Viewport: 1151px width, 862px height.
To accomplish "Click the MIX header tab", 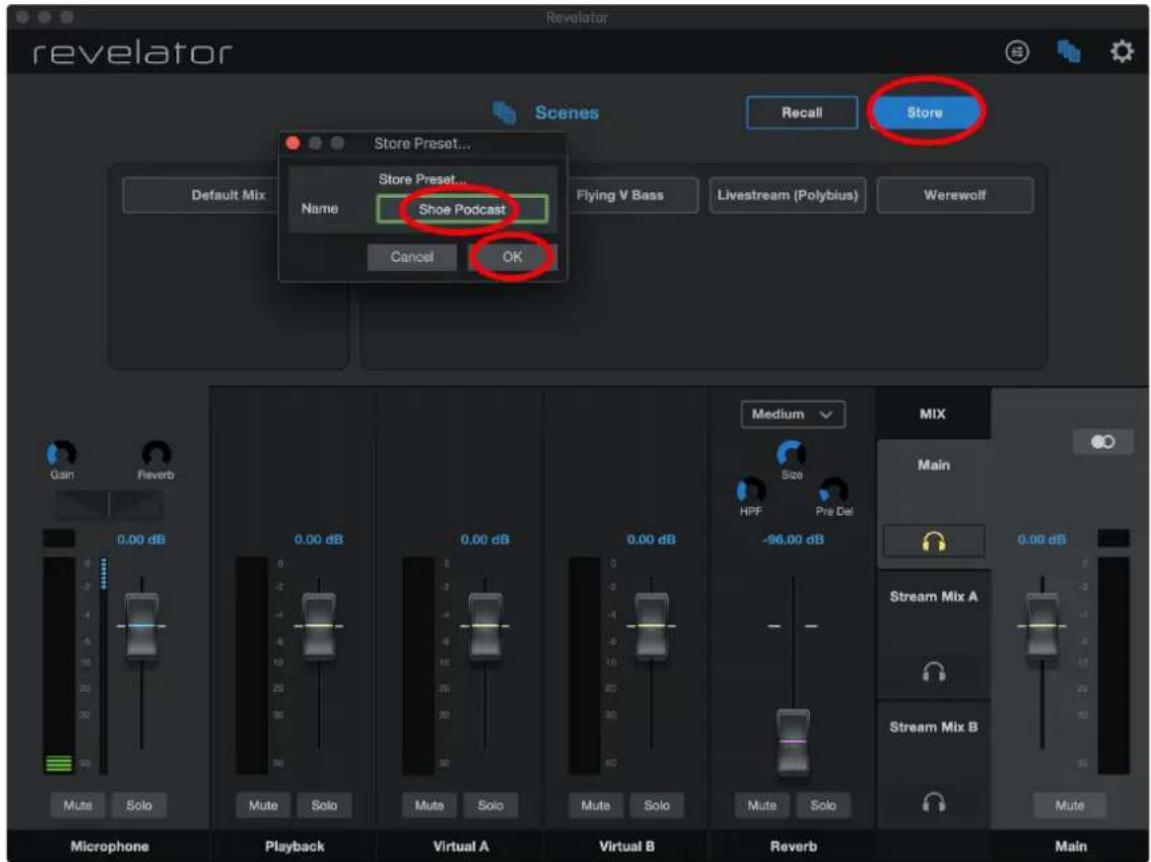I will 933,414.
